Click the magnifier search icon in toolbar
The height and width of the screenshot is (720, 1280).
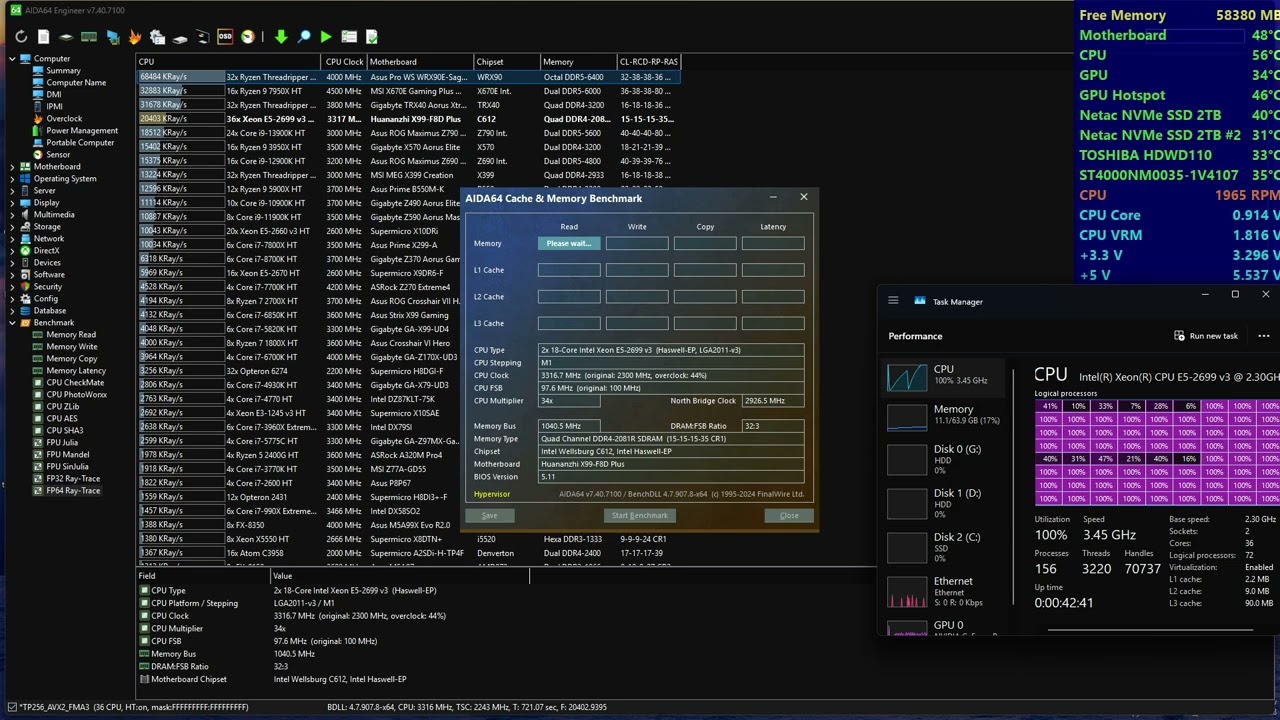coord(304,37)
